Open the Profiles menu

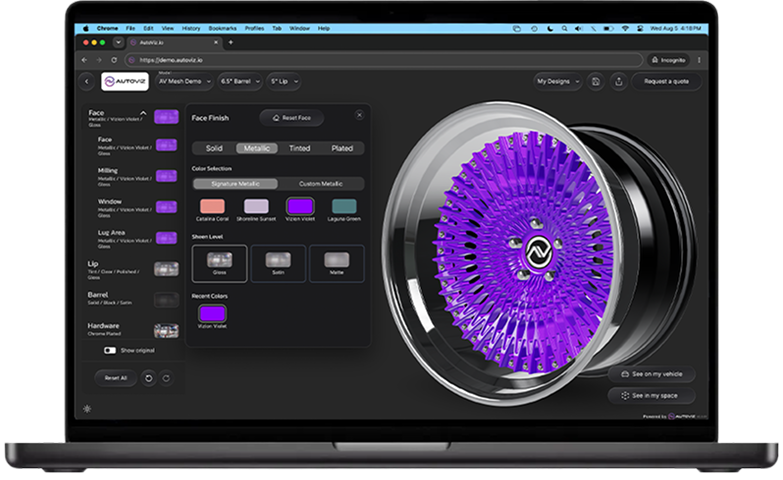pos(254,28)
